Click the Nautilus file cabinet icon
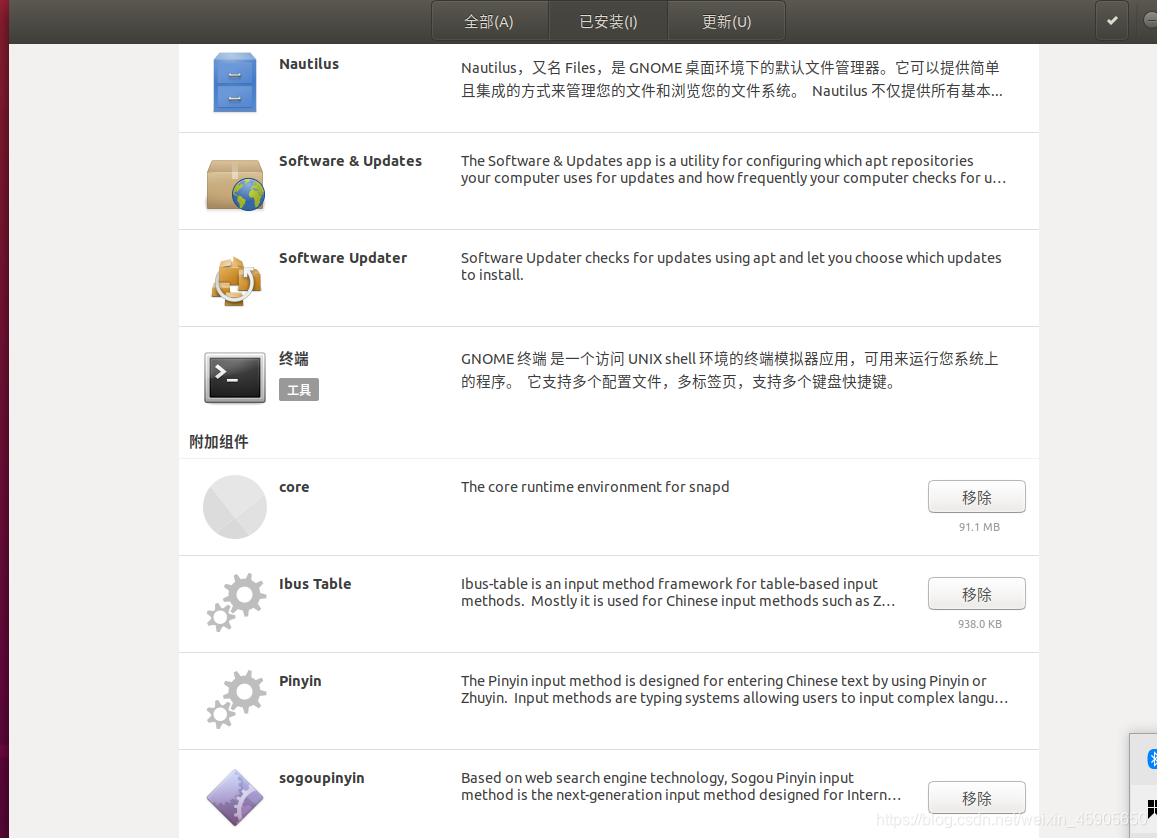The image size is (1157, 838). (x=235, y=83)
